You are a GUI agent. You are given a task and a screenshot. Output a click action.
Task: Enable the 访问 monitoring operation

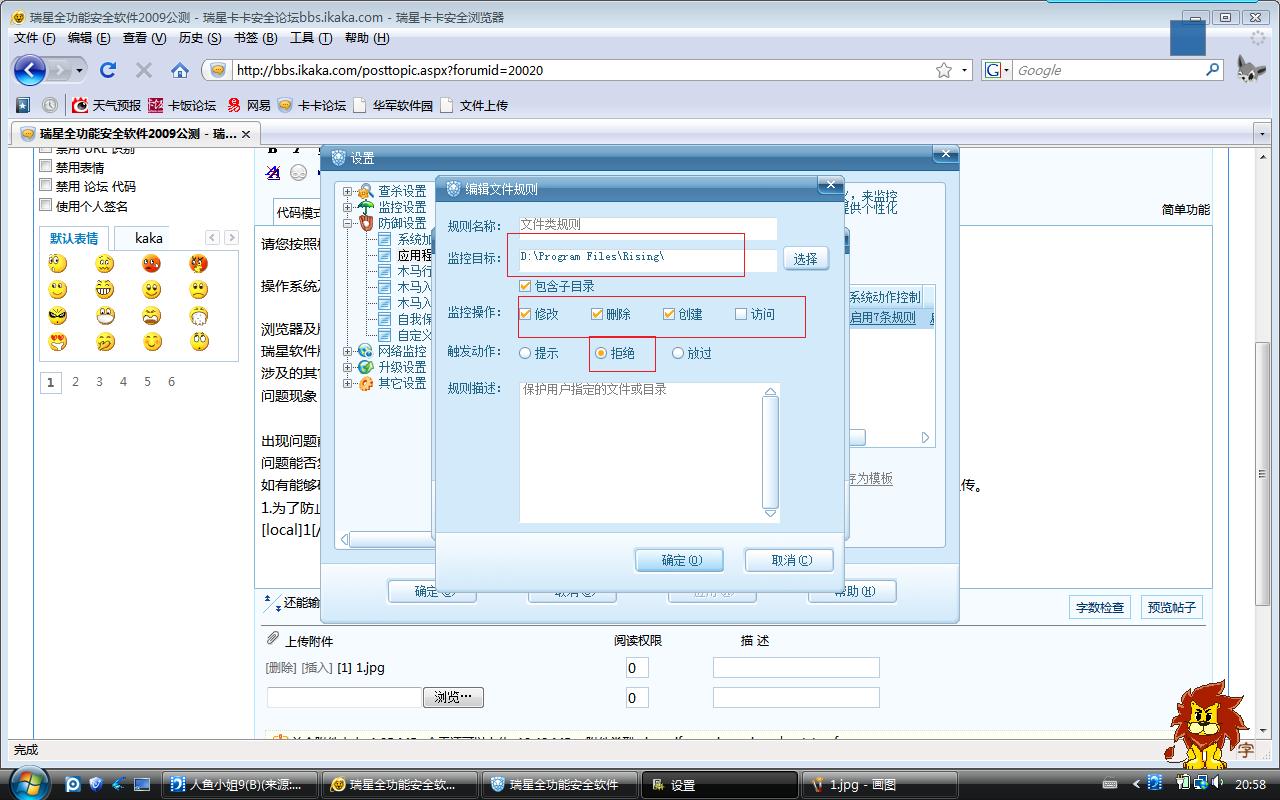click(x=741, y=314)
